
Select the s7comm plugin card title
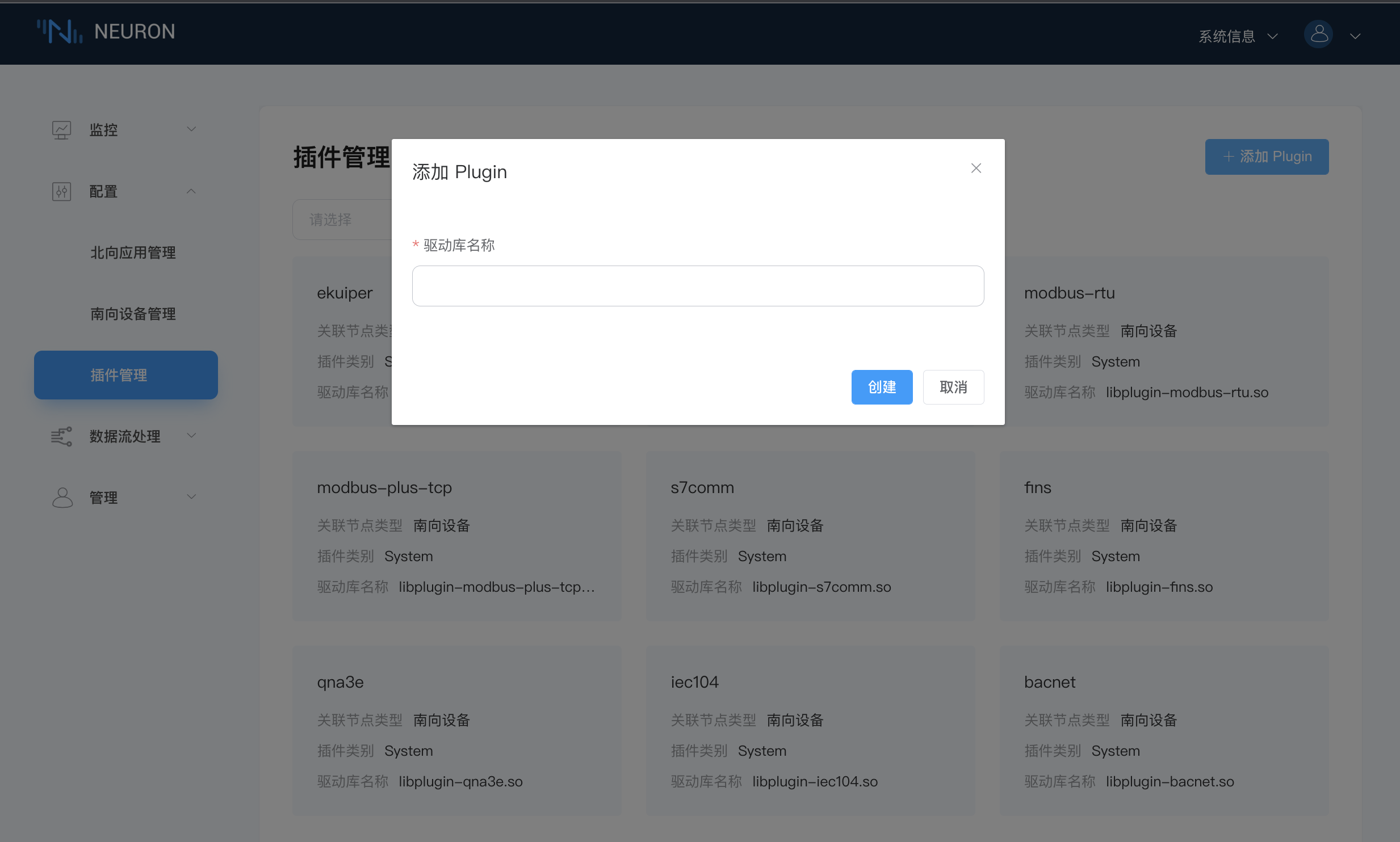[x=702, y=487]
